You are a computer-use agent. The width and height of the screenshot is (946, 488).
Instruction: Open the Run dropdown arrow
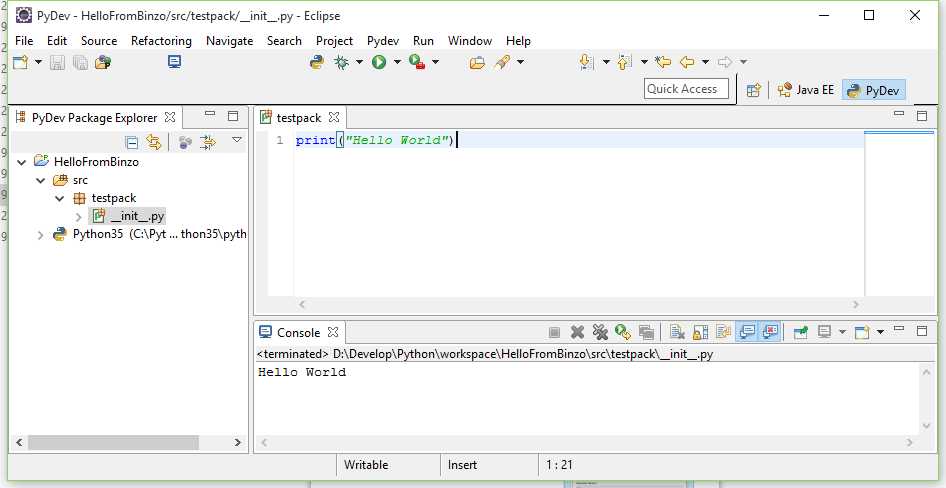click(x=397, y=62)
